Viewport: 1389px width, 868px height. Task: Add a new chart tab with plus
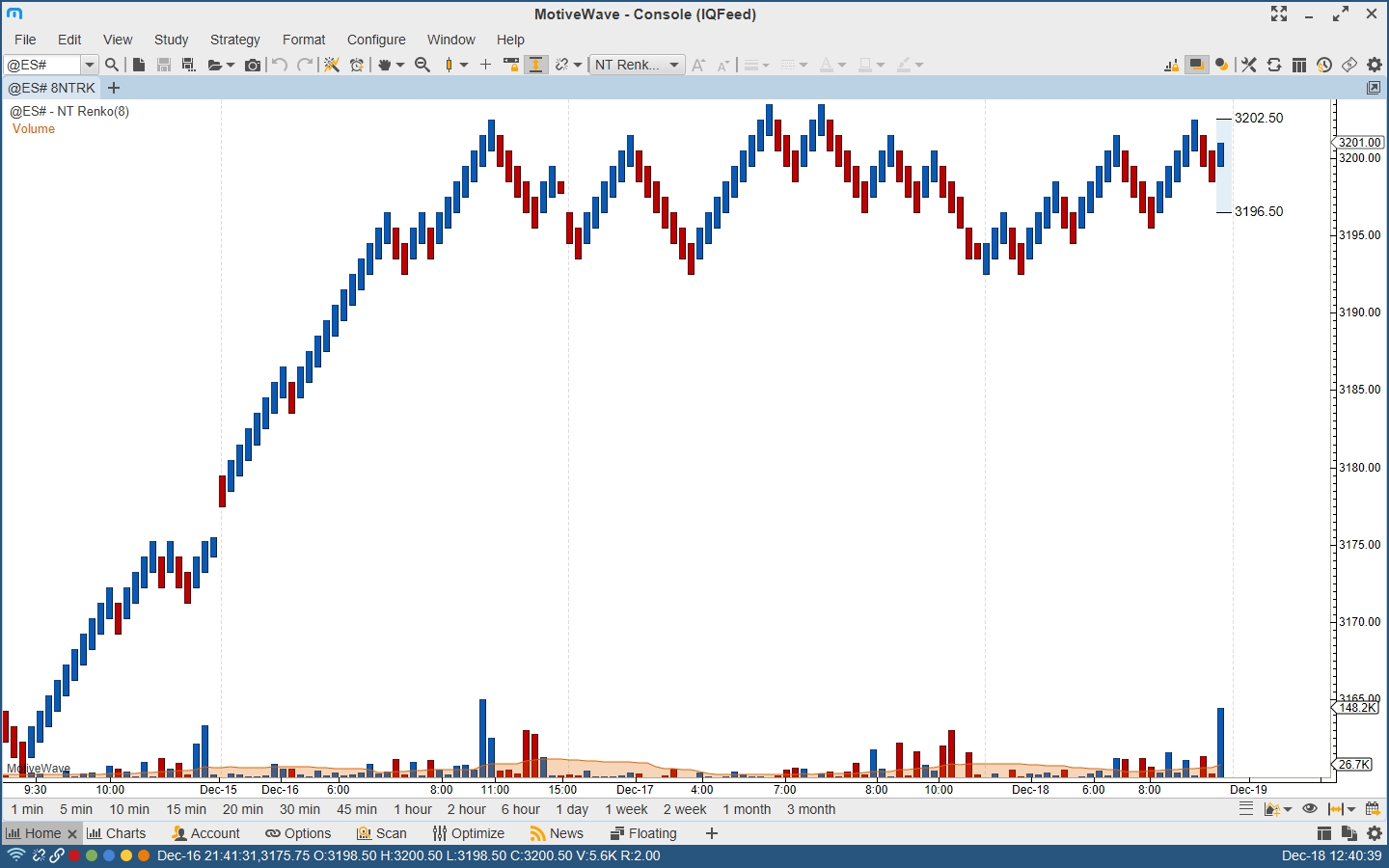114,88
